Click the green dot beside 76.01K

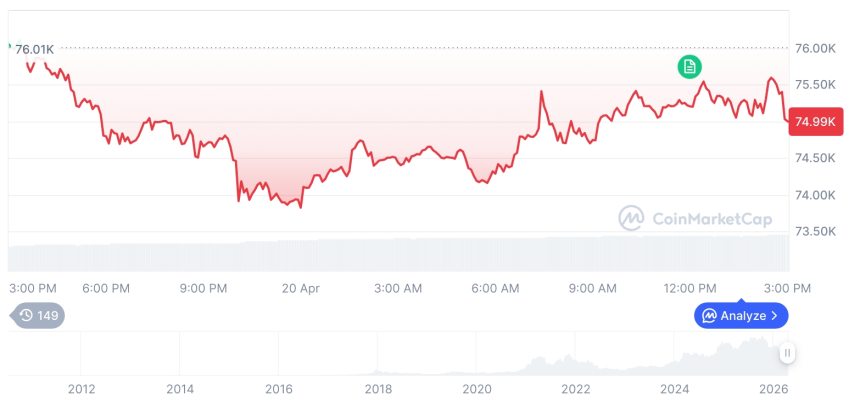point(9,46)
